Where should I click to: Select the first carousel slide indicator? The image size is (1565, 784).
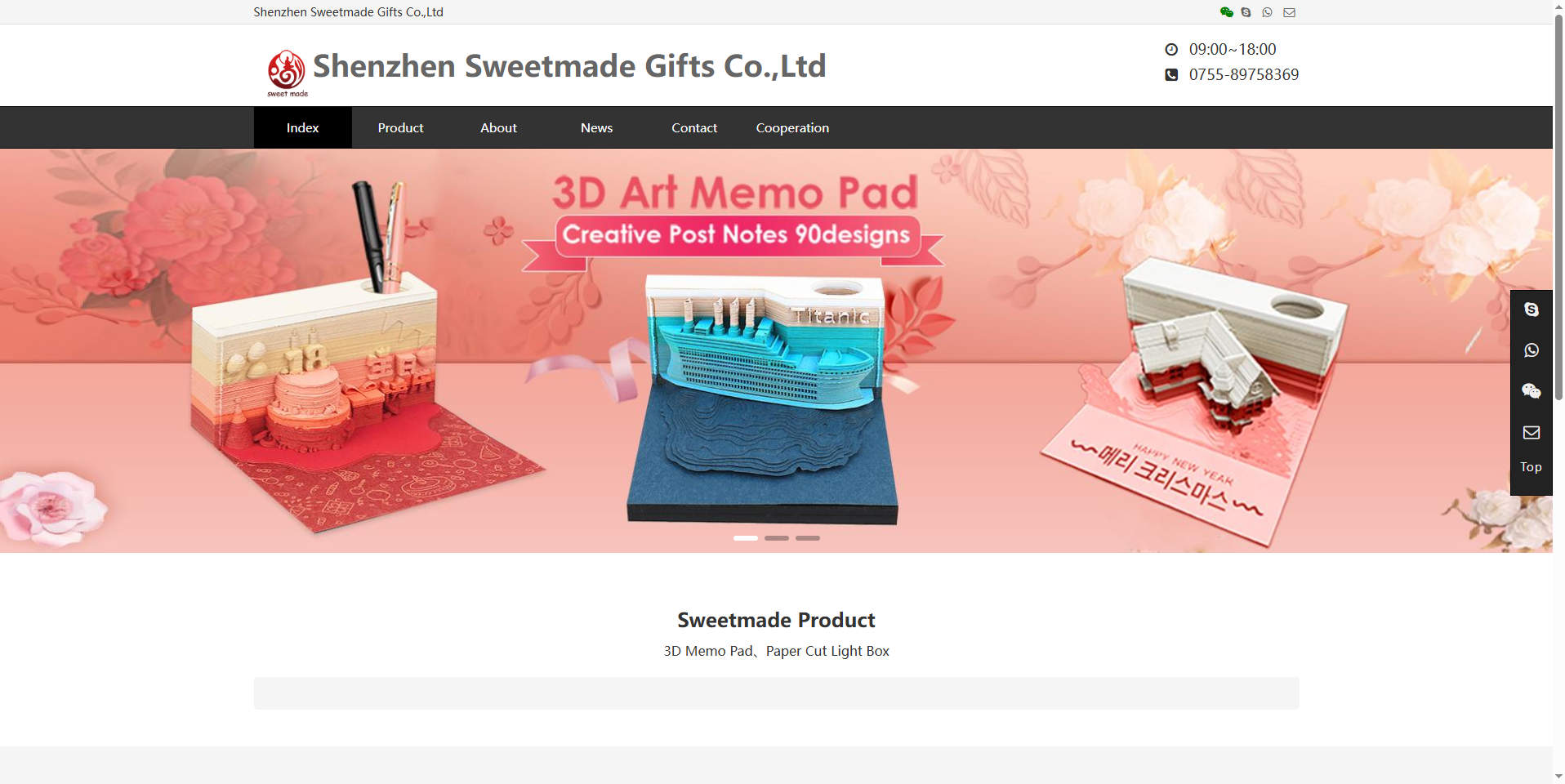(x=746, y=538)
